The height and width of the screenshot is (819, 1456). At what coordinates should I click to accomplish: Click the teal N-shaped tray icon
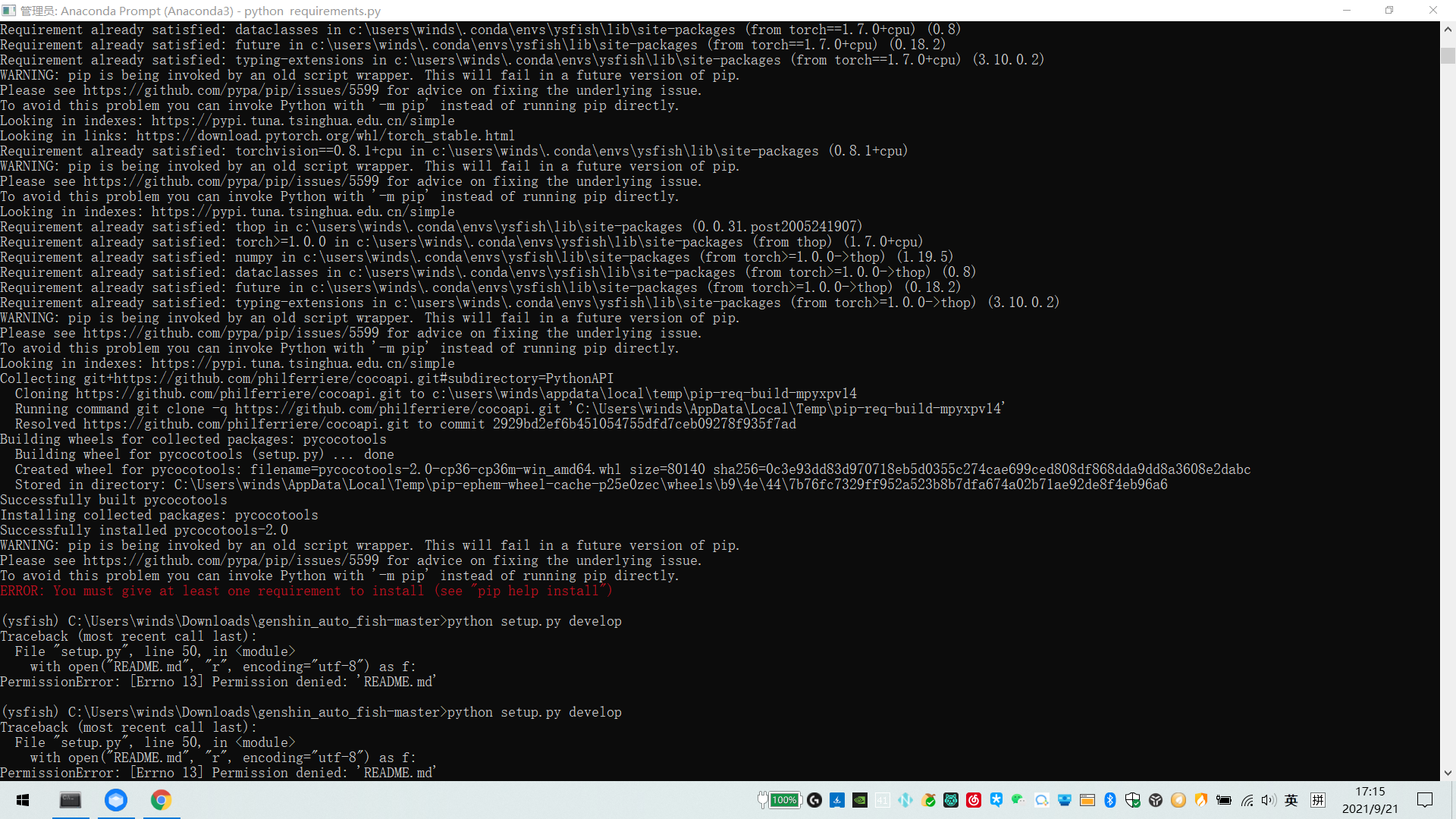point(905,800)
